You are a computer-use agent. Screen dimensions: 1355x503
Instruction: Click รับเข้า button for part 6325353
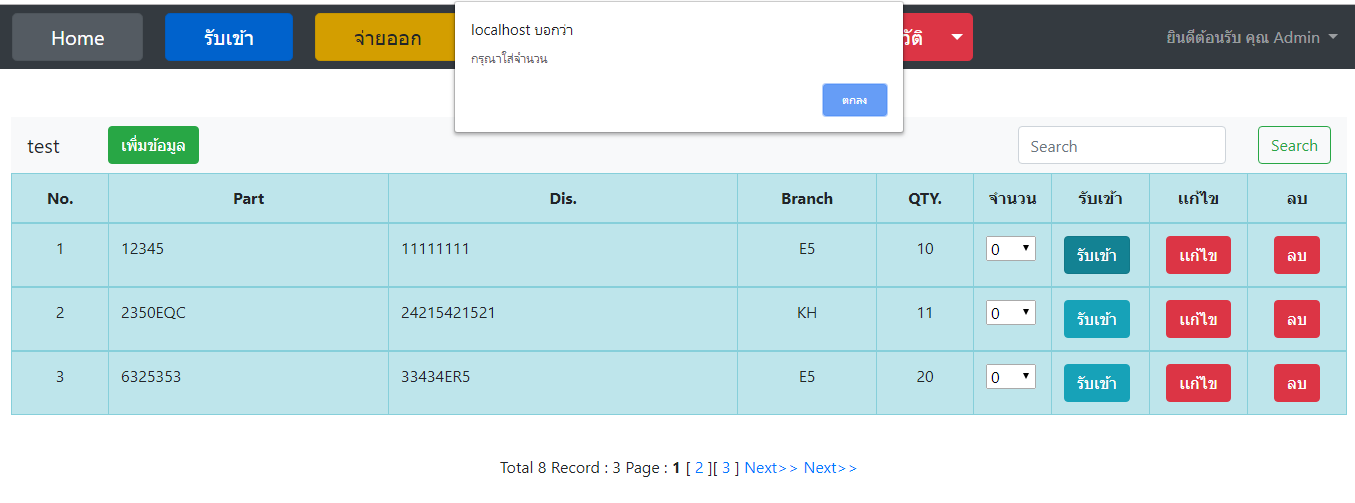(1096, 383)
